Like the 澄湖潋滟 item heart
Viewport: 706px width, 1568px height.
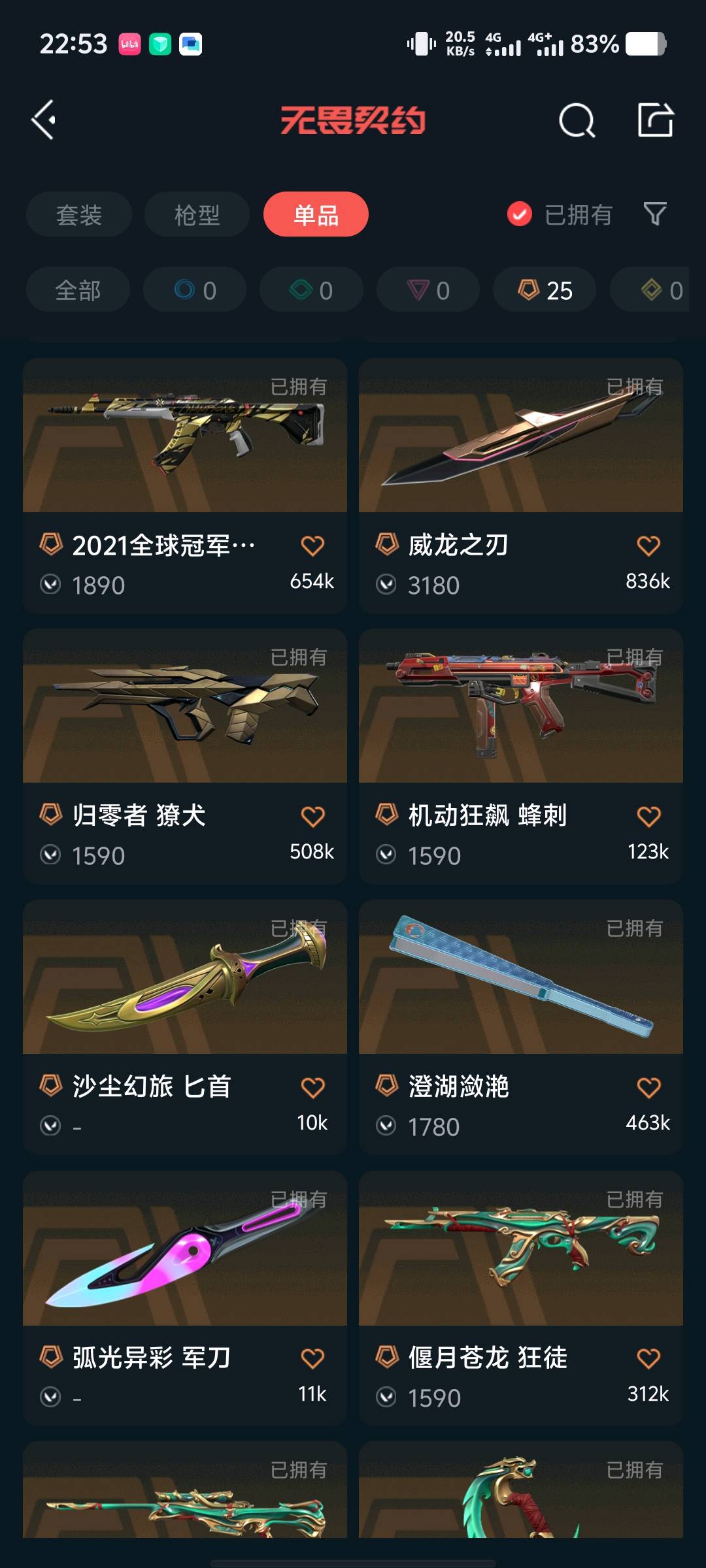tap(648, 1087)
